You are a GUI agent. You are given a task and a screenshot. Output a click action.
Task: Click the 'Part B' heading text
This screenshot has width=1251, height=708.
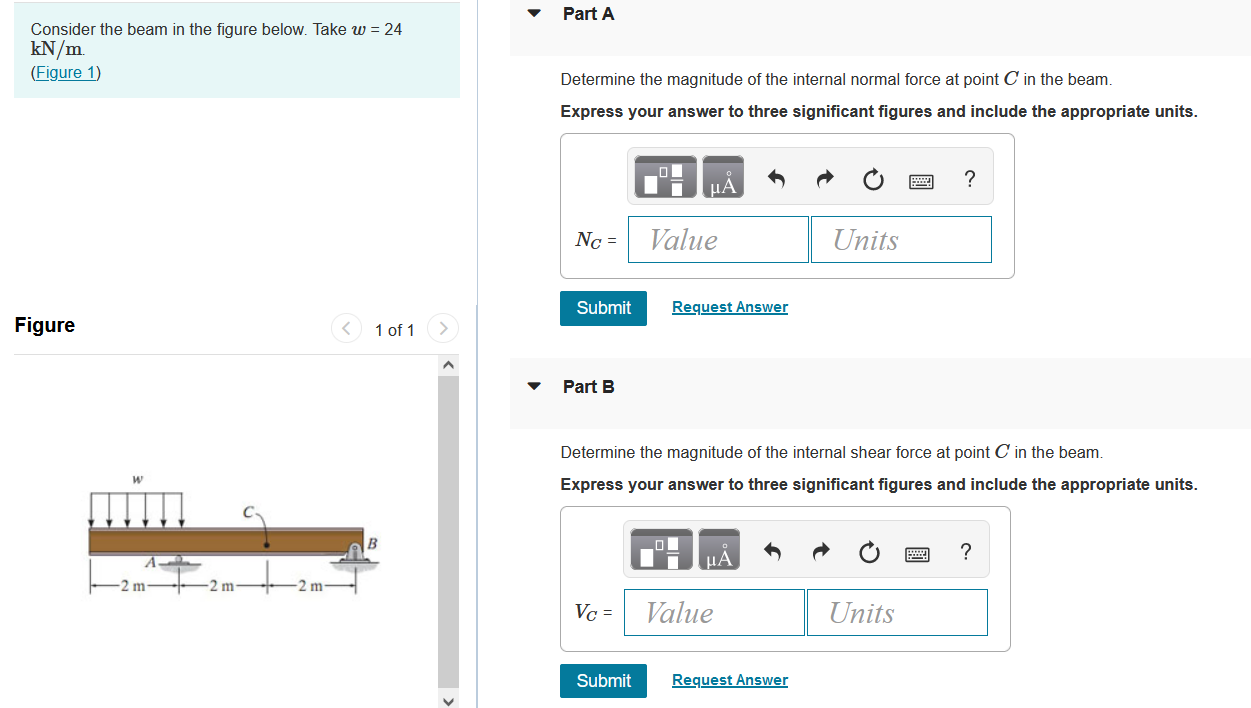click(589, 387)
